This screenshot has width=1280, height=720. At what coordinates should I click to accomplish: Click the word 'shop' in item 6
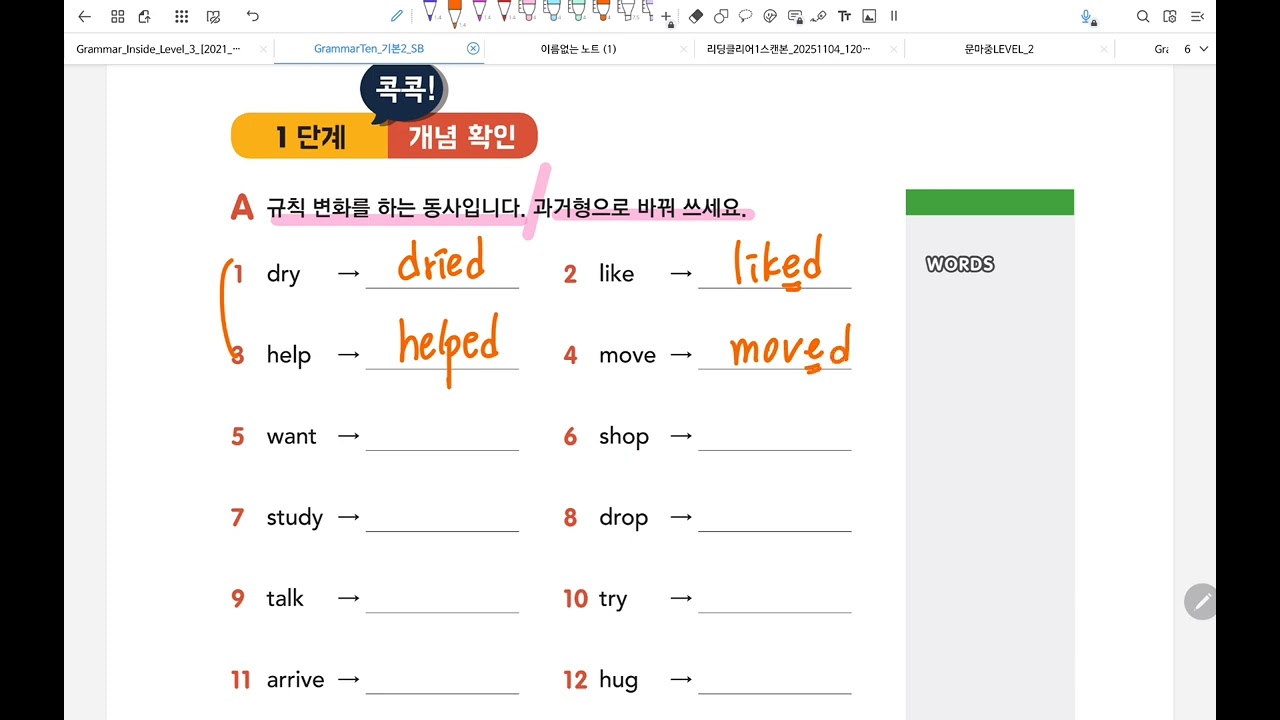coord(624,437)
